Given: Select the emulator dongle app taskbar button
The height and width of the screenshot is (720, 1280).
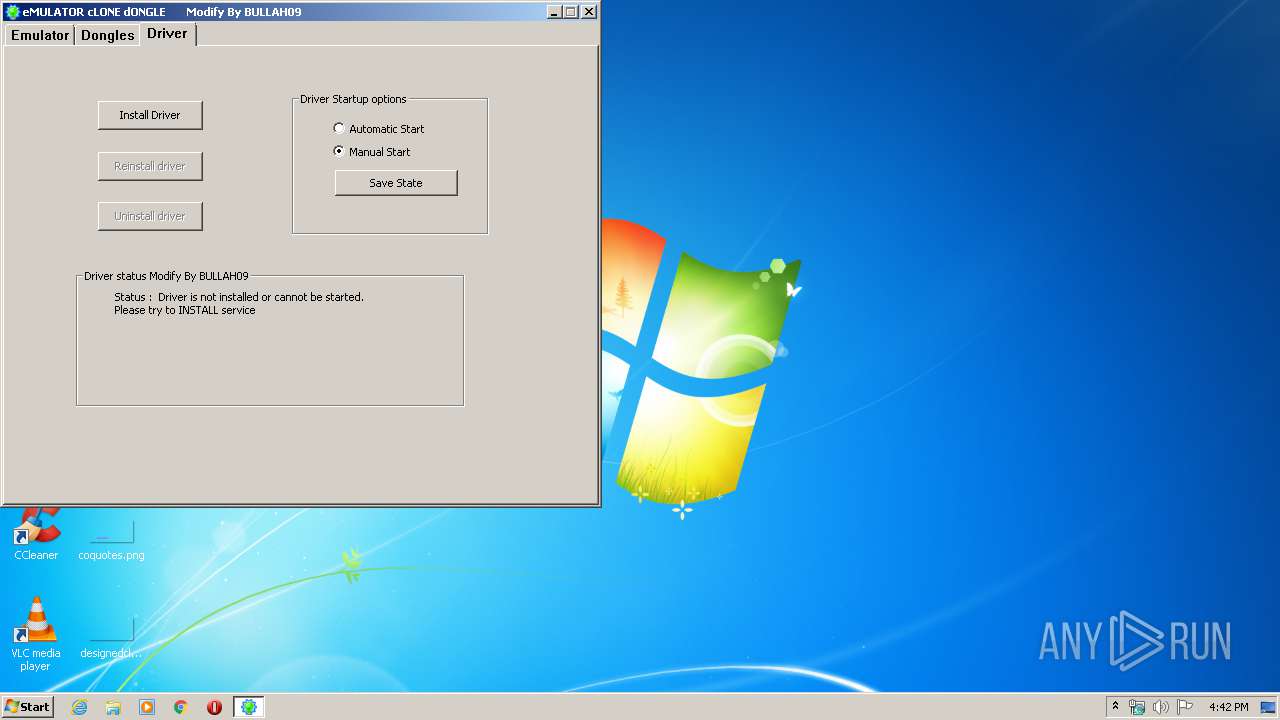Looking at the screenshot, I should click(249, 707).
